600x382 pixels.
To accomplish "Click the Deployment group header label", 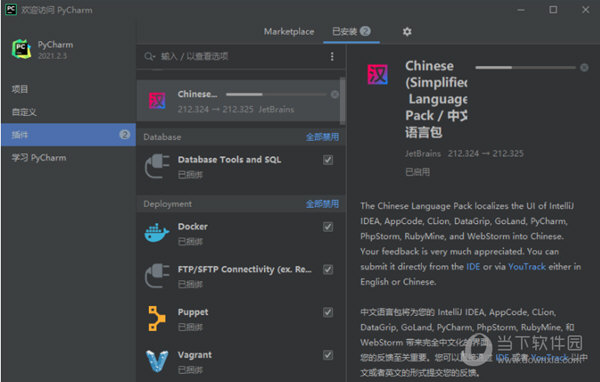I will (168, 204).
